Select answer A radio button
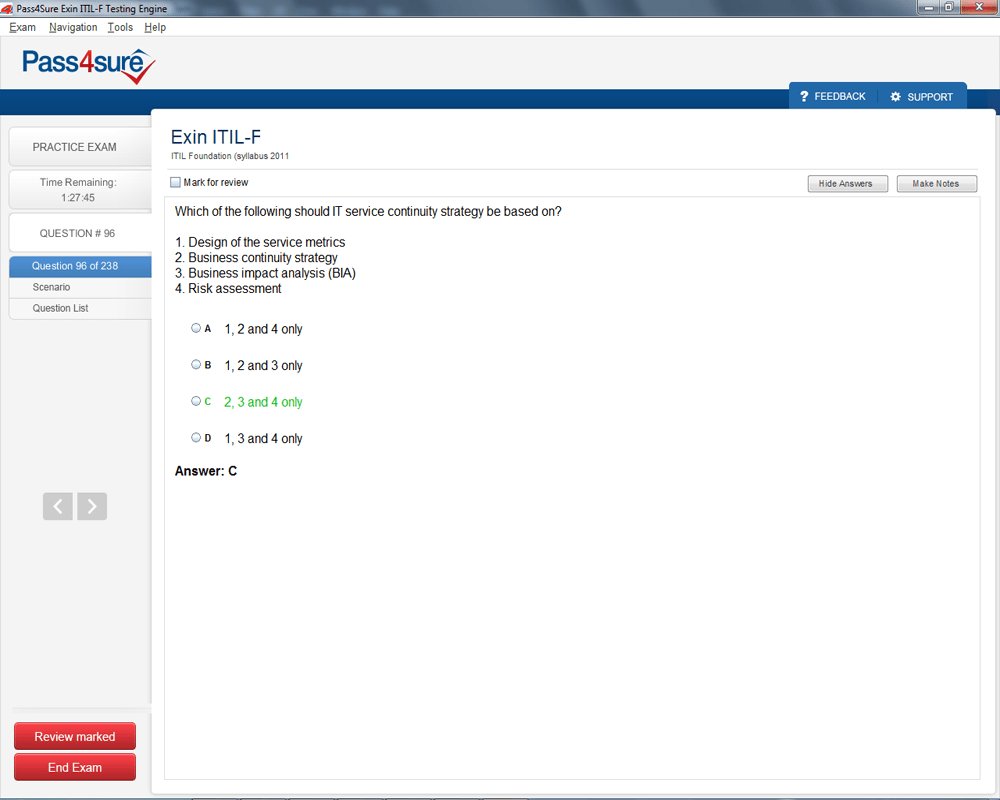The image size is (1000, 800). pyautogui.click(x=196, y=328)
